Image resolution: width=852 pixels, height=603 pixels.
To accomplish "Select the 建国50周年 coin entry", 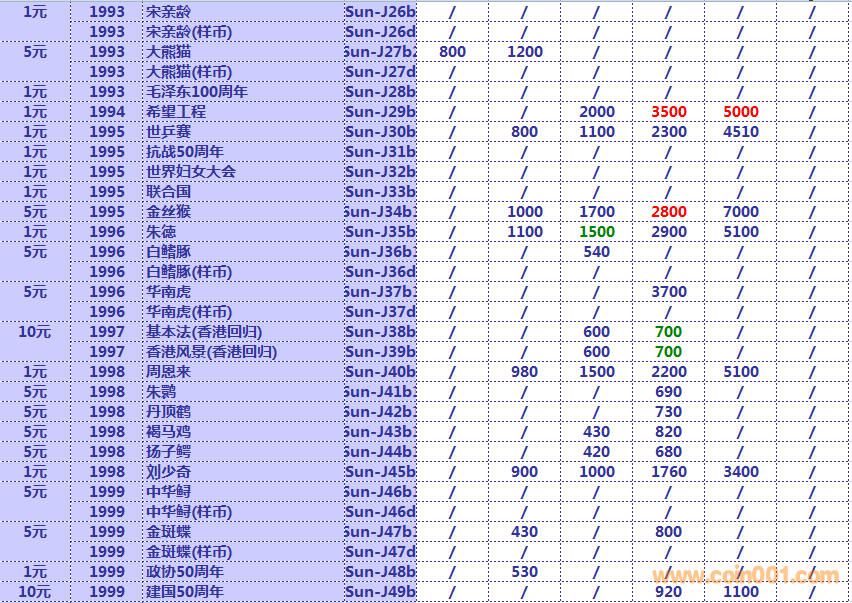I will point(184,592).
